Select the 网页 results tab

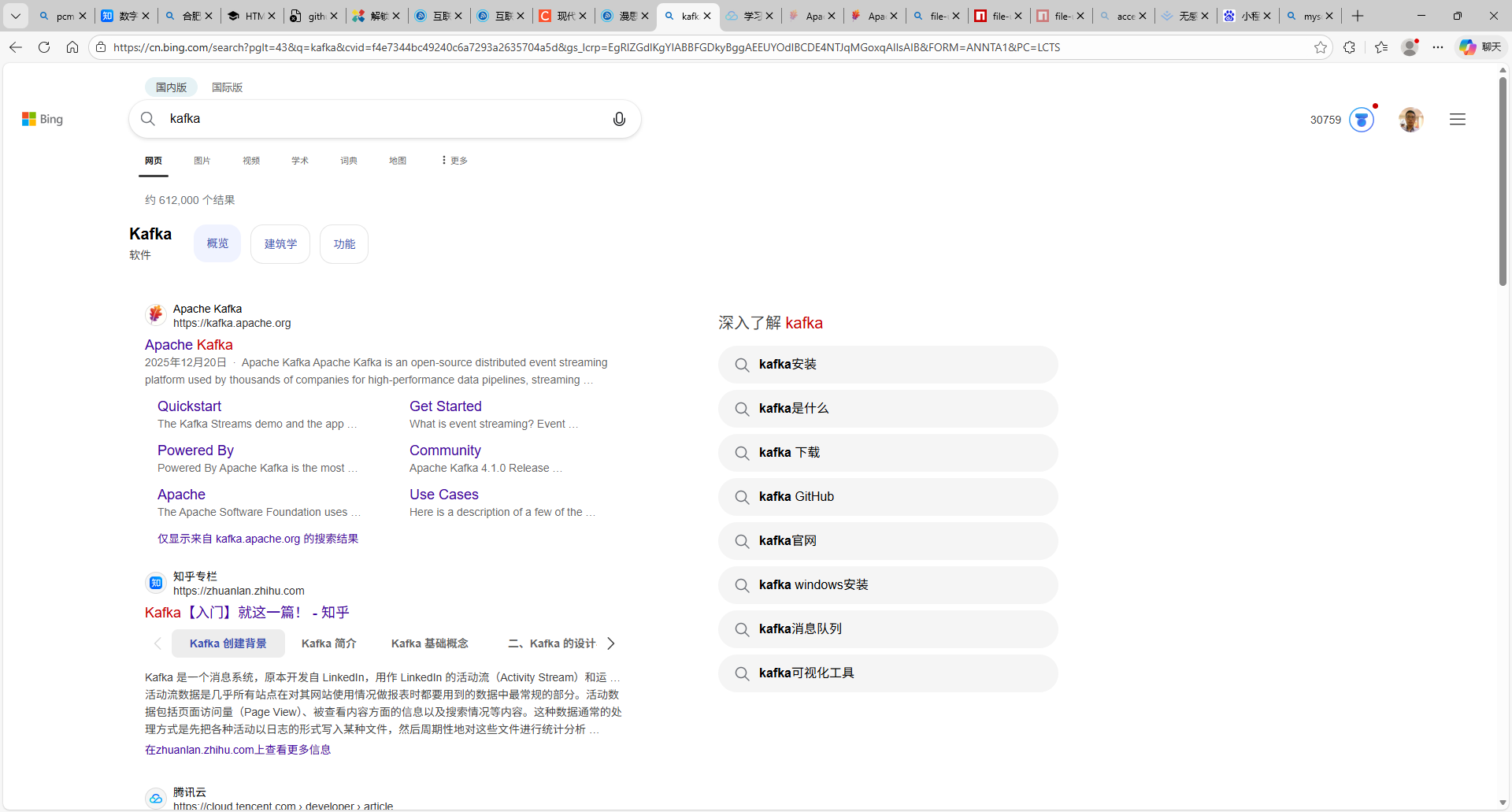point(154,161)
